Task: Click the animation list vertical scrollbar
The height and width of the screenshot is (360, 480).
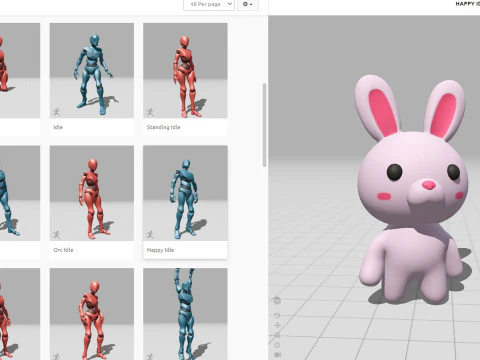Action: coord(264,125)
